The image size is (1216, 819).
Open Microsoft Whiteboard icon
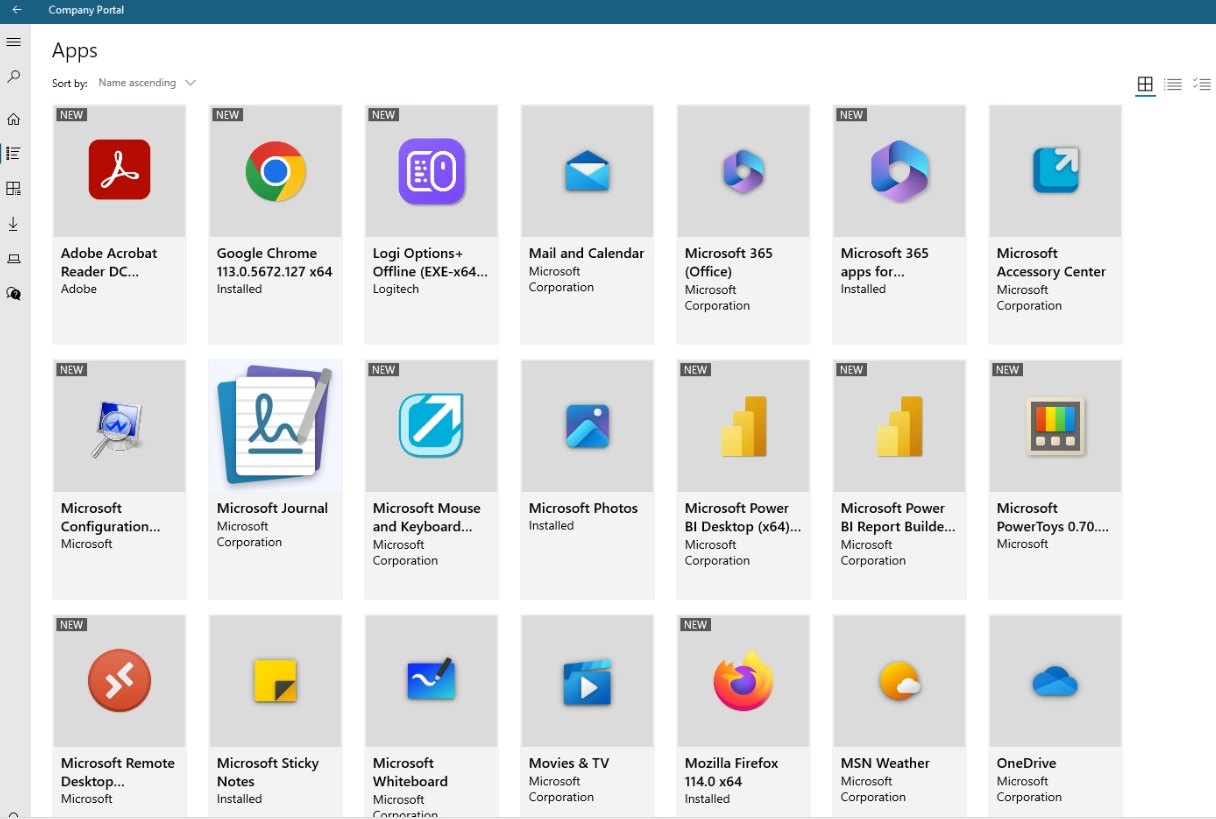[x=432, y=681]
